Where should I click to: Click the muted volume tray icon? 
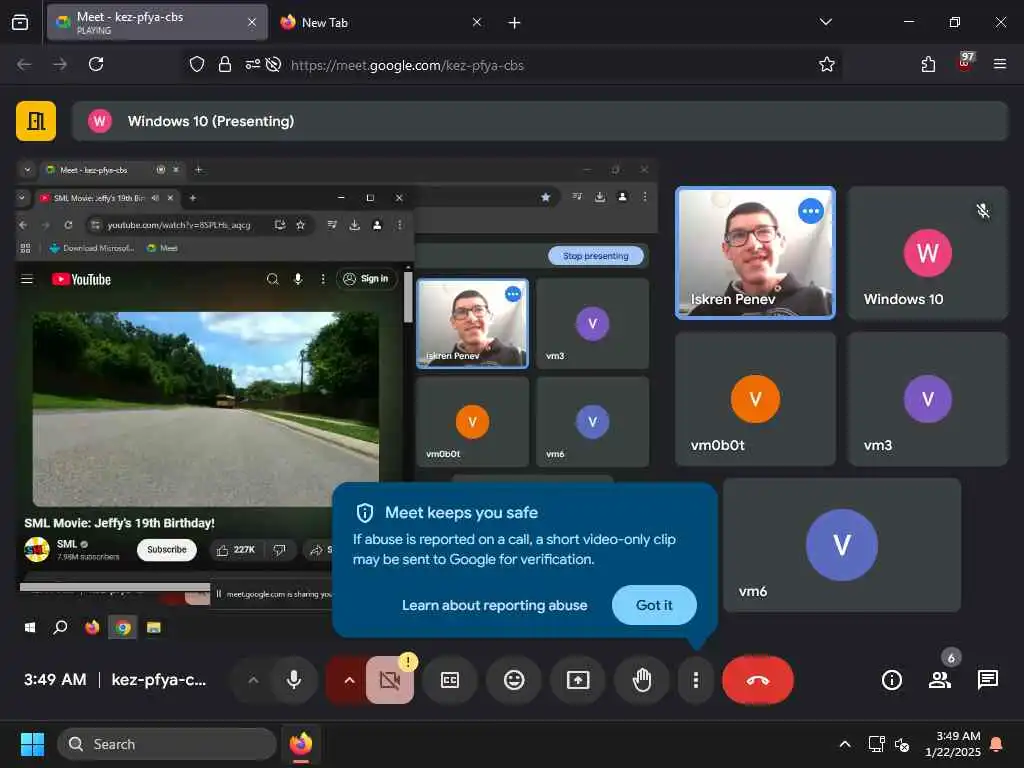[902, 744]
